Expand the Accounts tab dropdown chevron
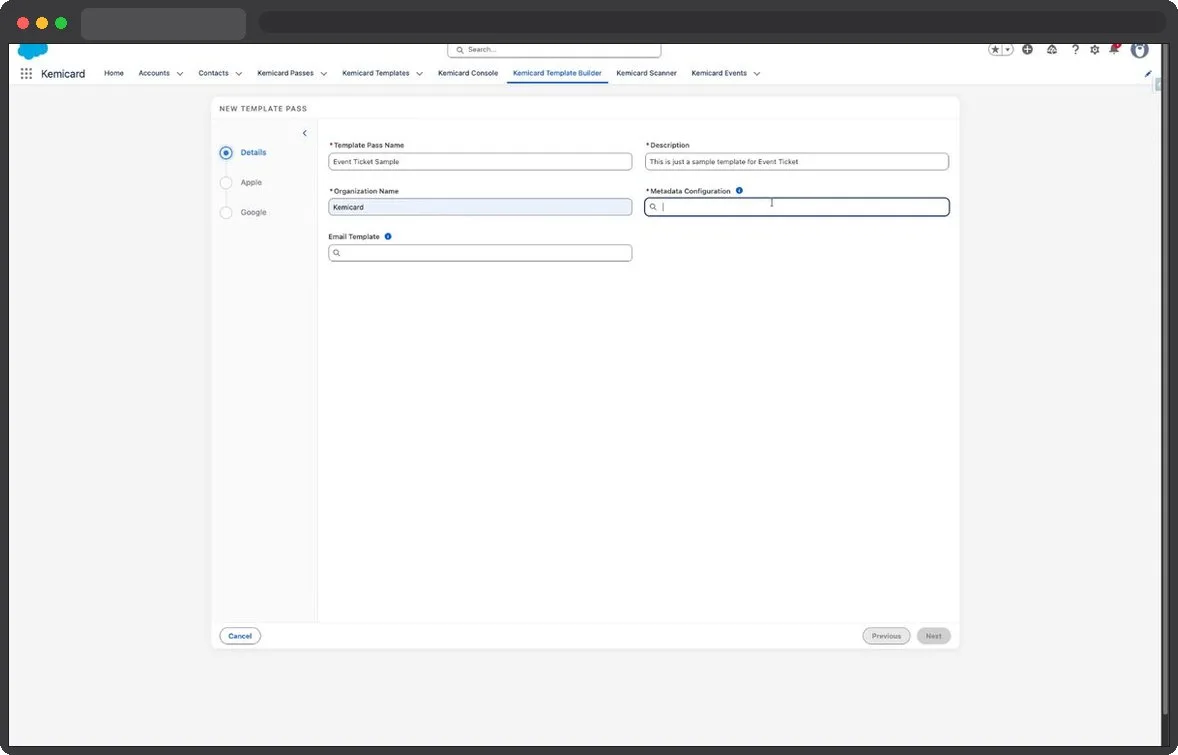The height and width of the screenshot is (755, 1178). [x=180, y=74]
